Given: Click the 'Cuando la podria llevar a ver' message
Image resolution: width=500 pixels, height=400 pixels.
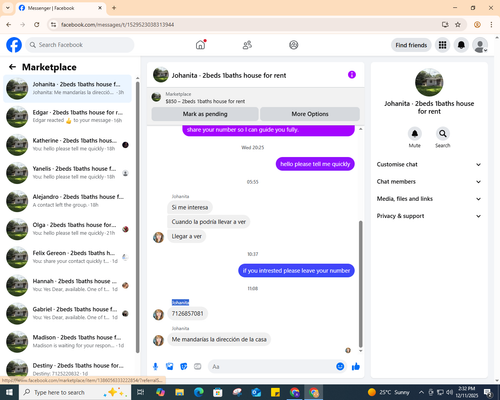Looking at the screenshot, I should click(209, 222).
